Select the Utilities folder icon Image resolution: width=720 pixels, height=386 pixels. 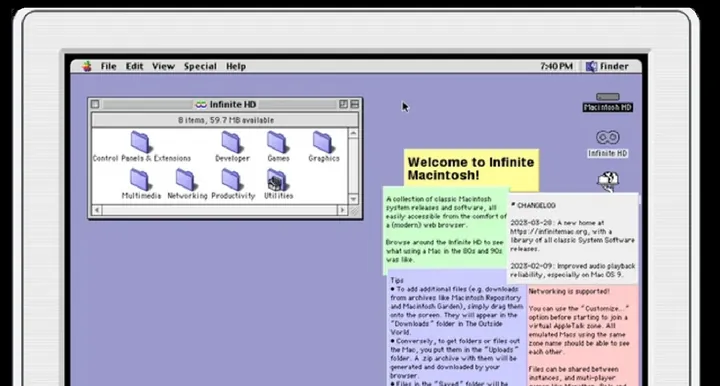[x=278, y=179]
